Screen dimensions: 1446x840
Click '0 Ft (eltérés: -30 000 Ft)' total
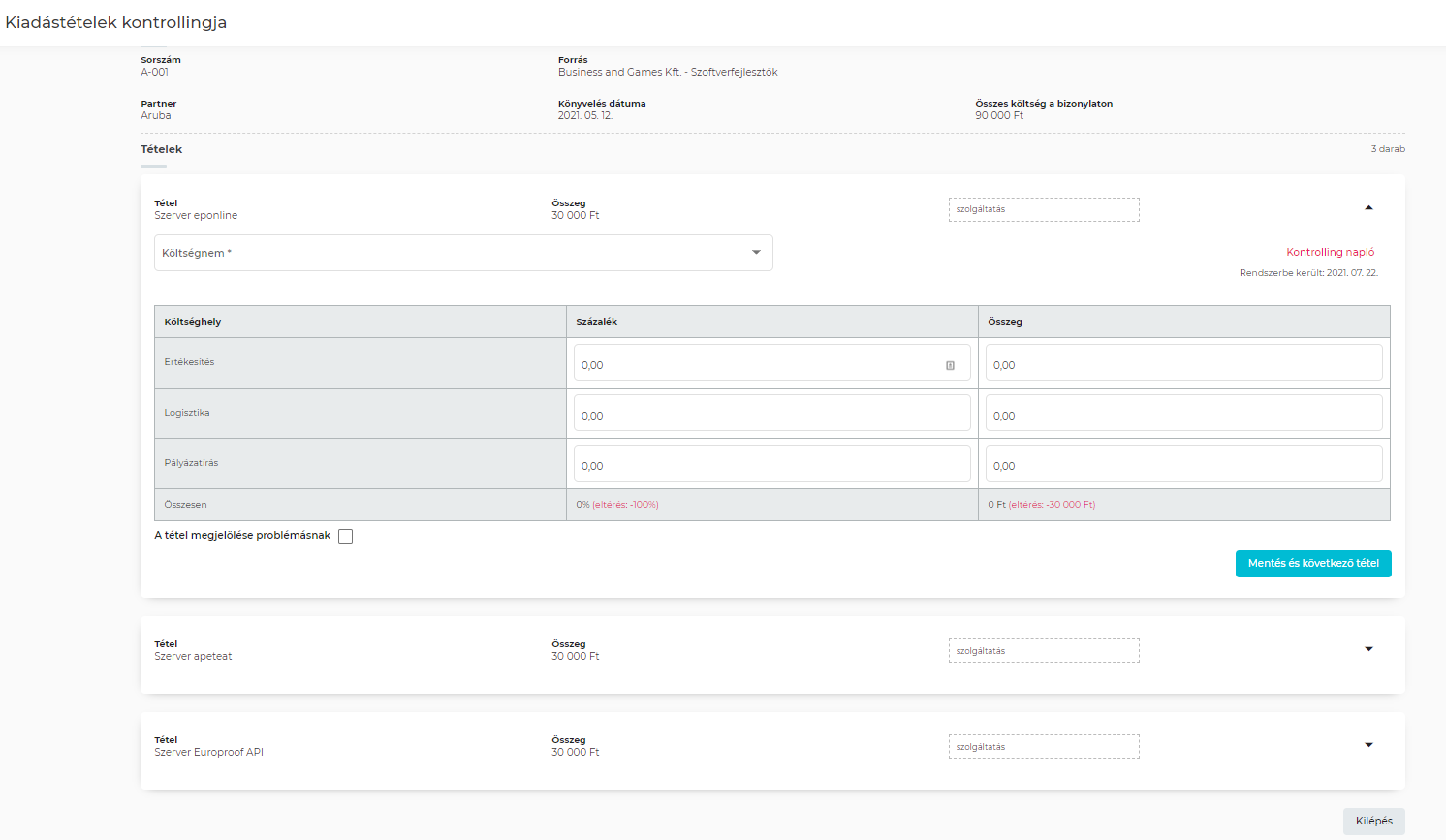(1042, 505)
